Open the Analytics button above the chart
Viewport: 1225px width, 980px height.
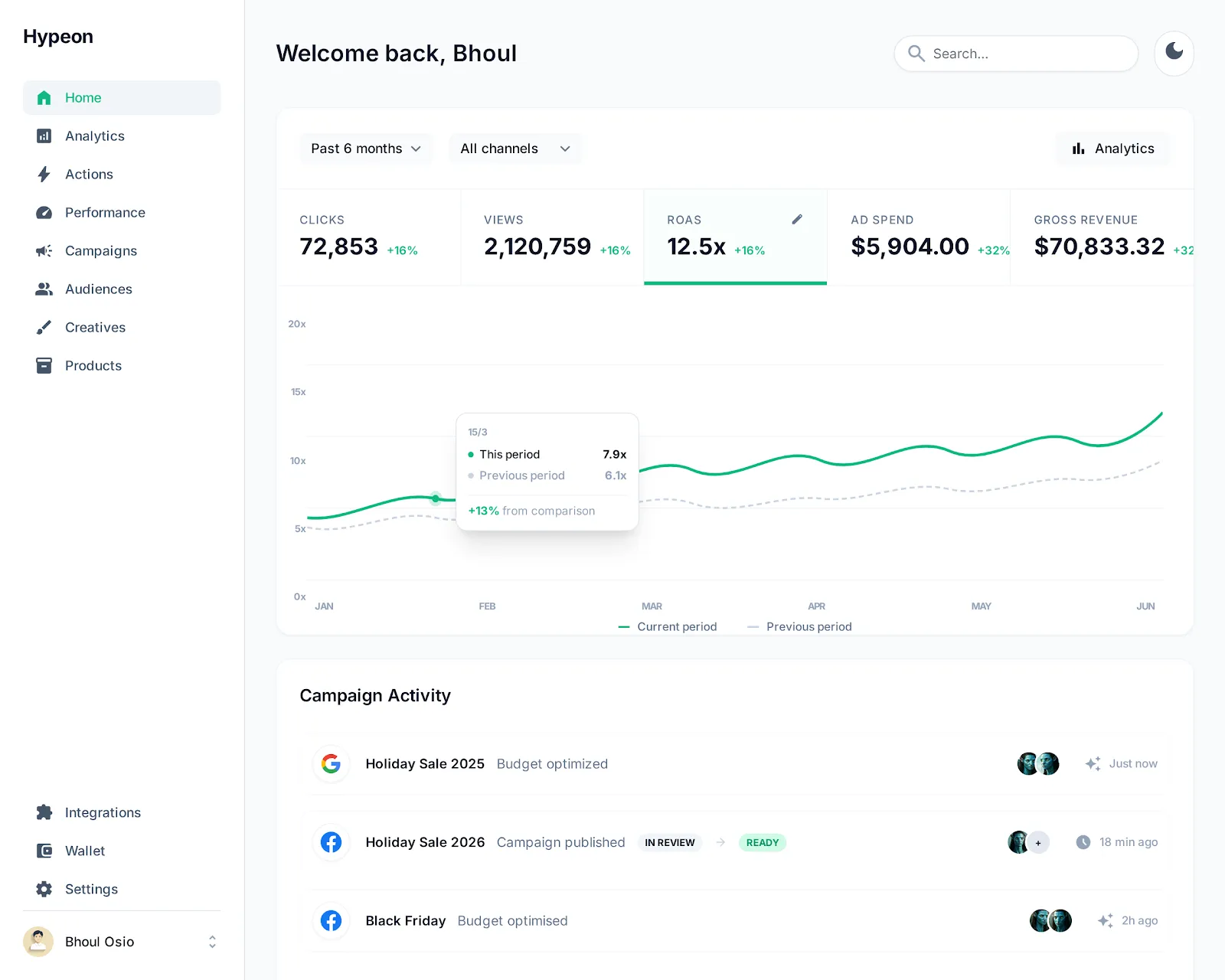1112,149
